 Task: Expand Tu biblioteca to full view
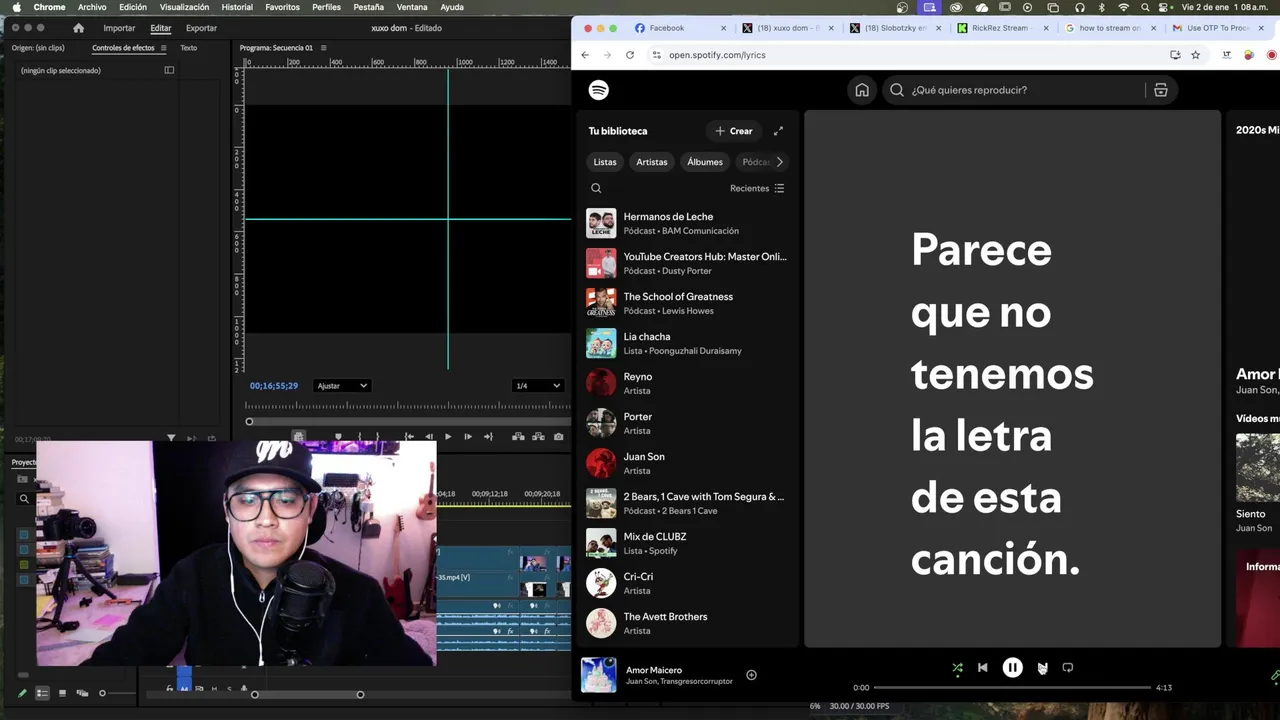pyautogui.click(x=778, y=131)
